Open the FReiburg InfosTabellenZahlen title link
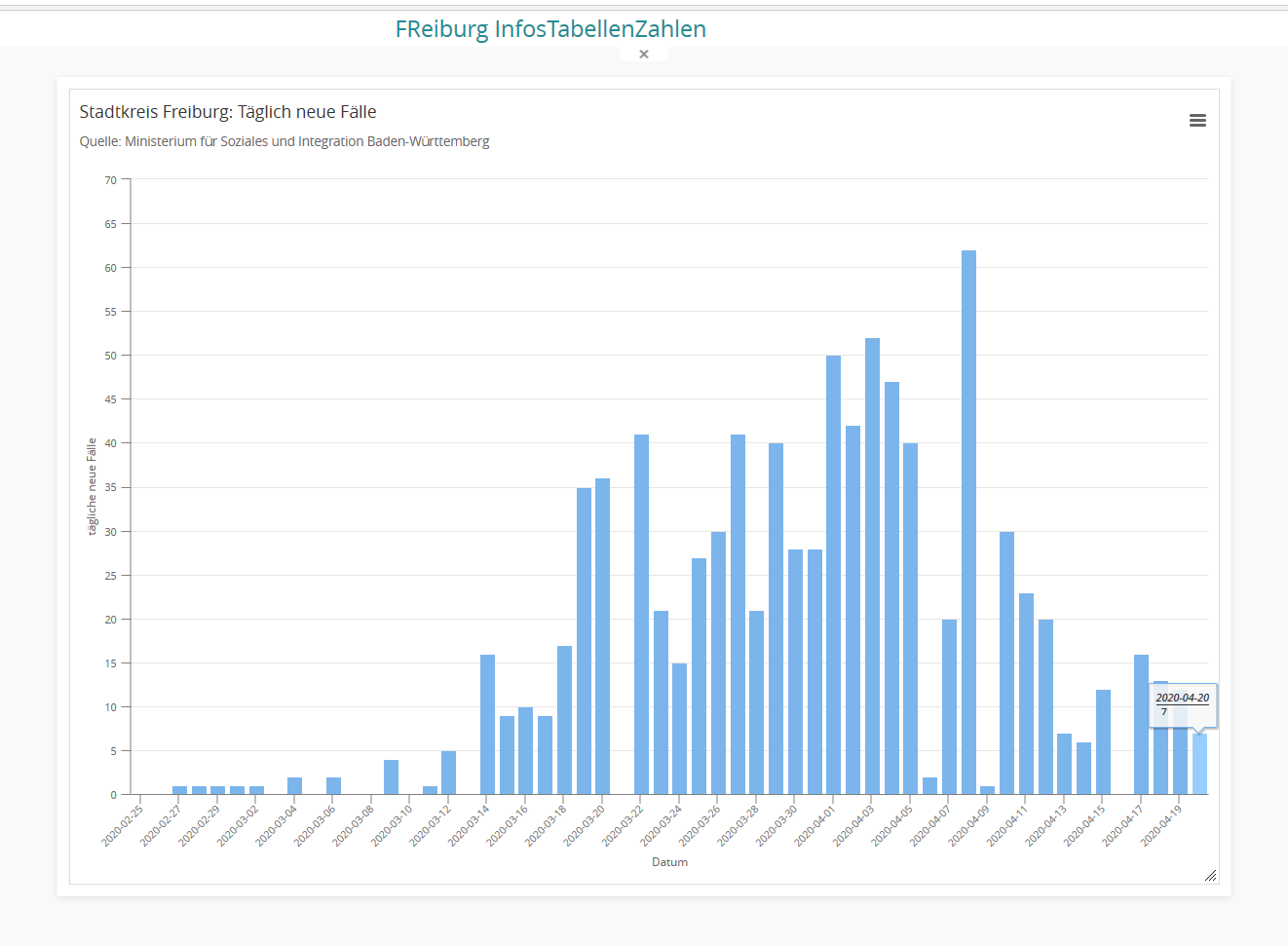 tap(550, 29)
